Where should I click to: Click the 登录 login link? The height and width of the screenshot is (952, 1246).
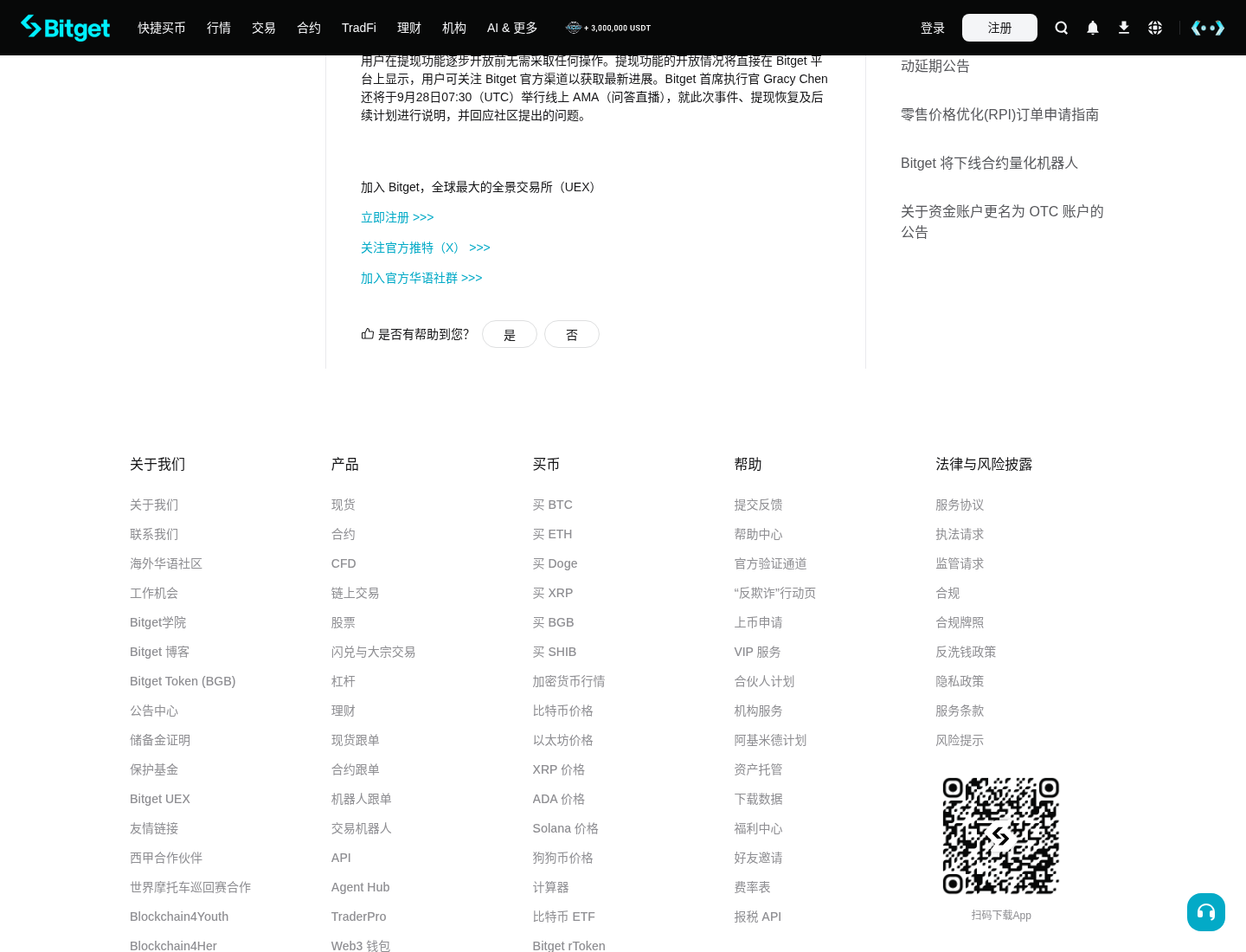933,28
